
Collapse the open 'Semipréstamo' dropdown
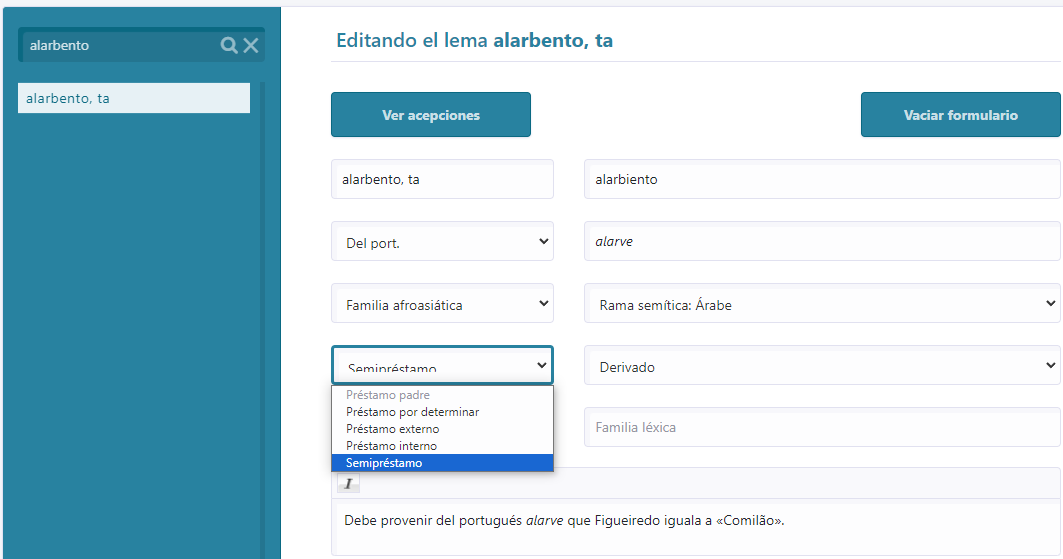click(442, 366)
